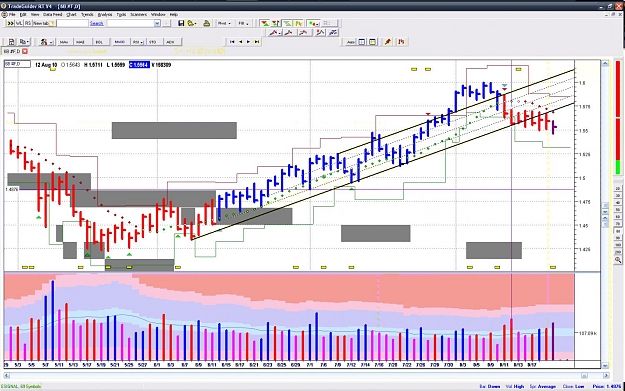Open the Fib dropdown button

[x=243, y=24]
